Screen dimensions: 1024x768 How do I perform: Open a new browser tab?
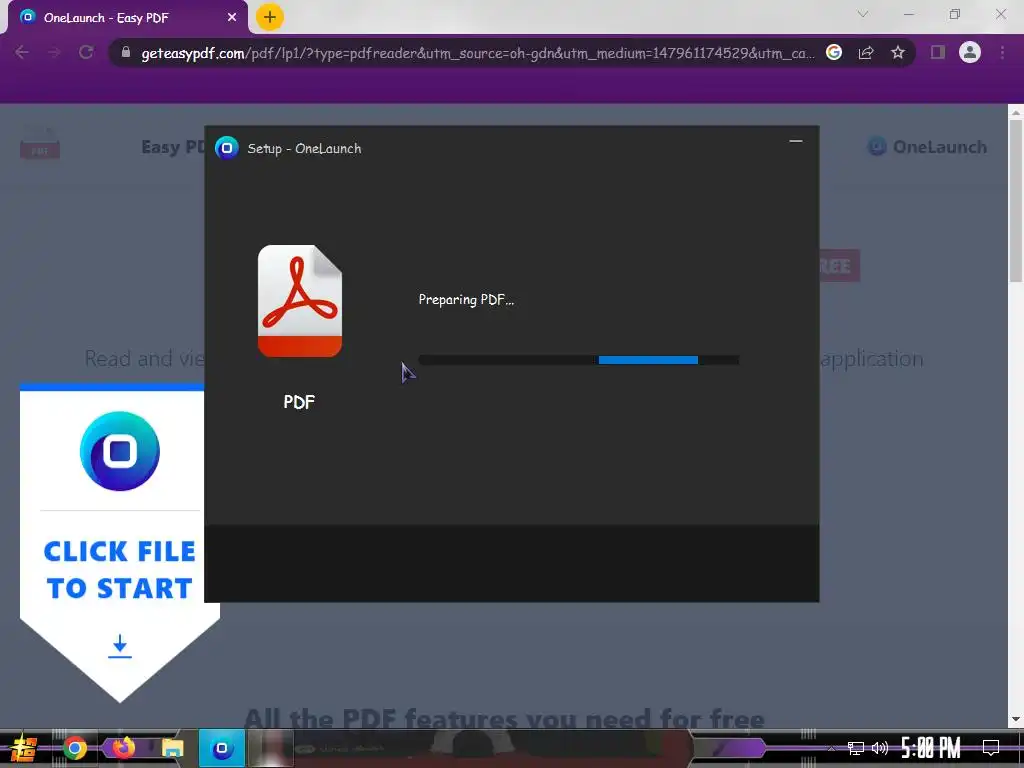pos(270,17)
